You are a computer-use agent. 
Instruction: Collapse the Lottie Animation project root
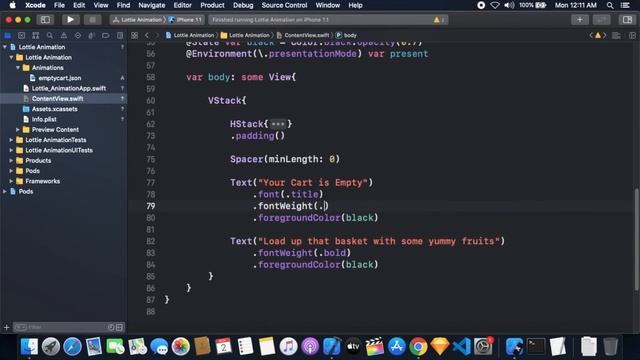coord(5,47)
